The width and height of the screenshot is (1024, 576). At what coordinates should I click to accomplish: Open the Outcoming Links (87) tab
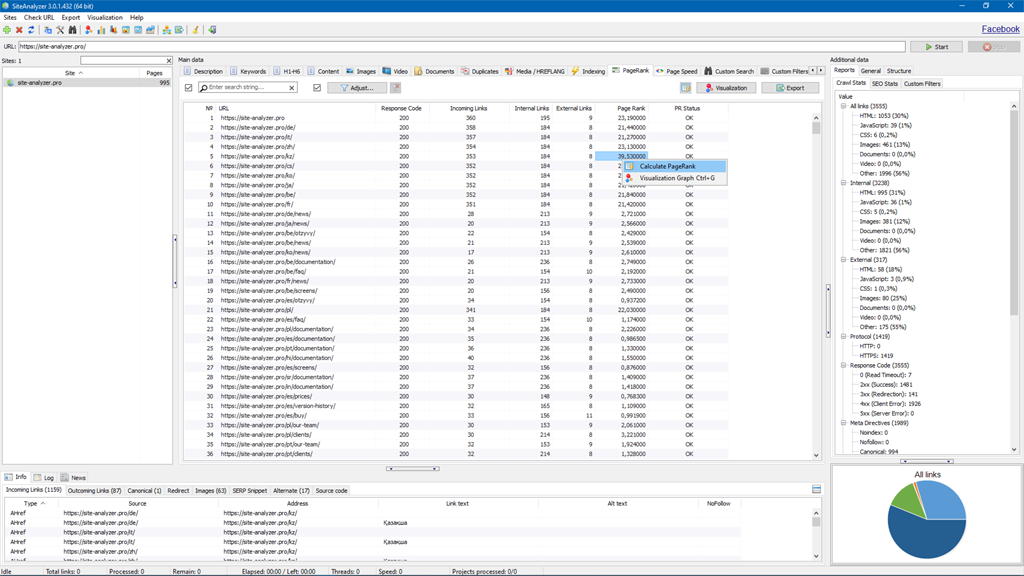click(x=94, y=490)
